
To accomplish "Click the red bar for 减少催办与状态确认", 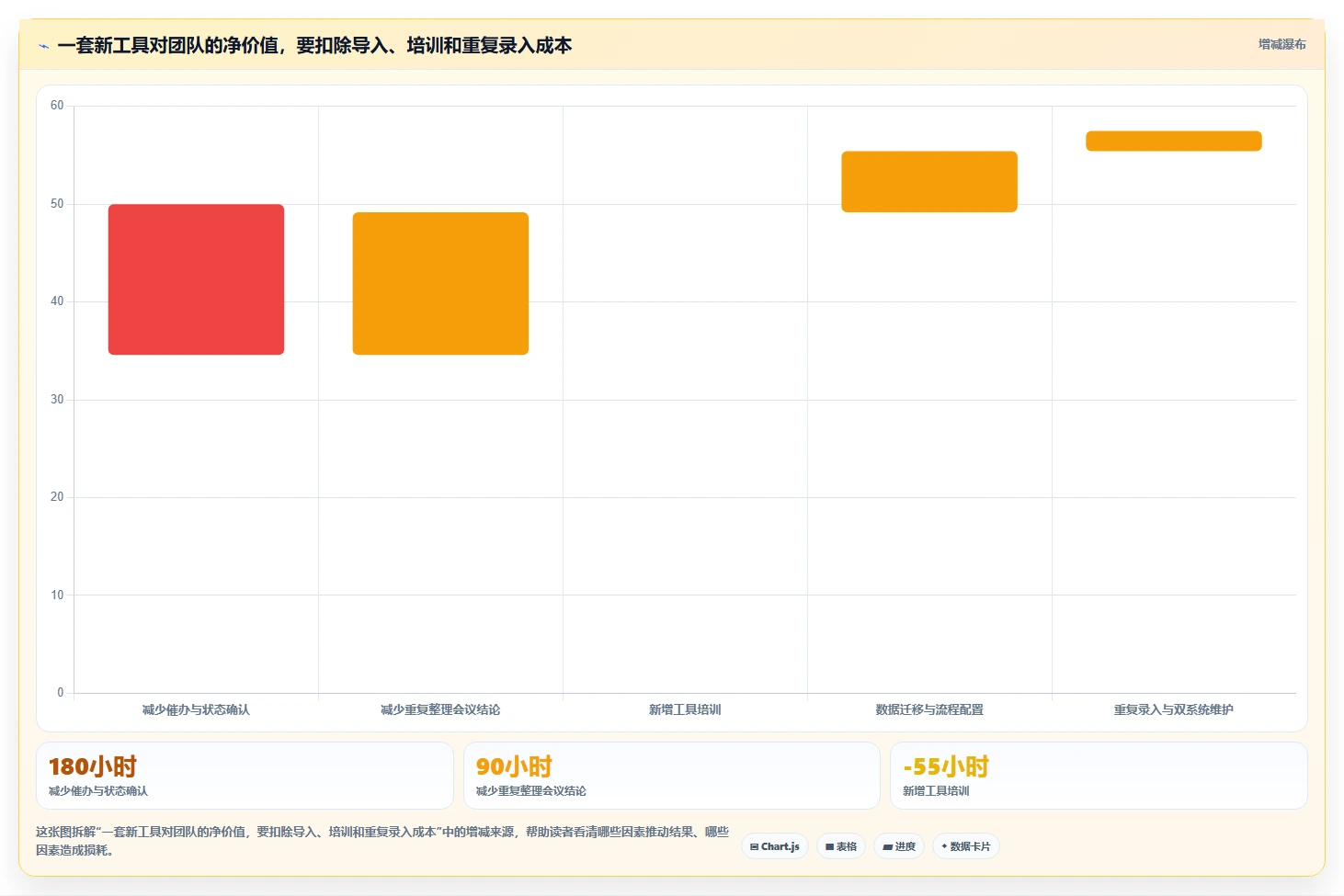I will click(196, 279).
